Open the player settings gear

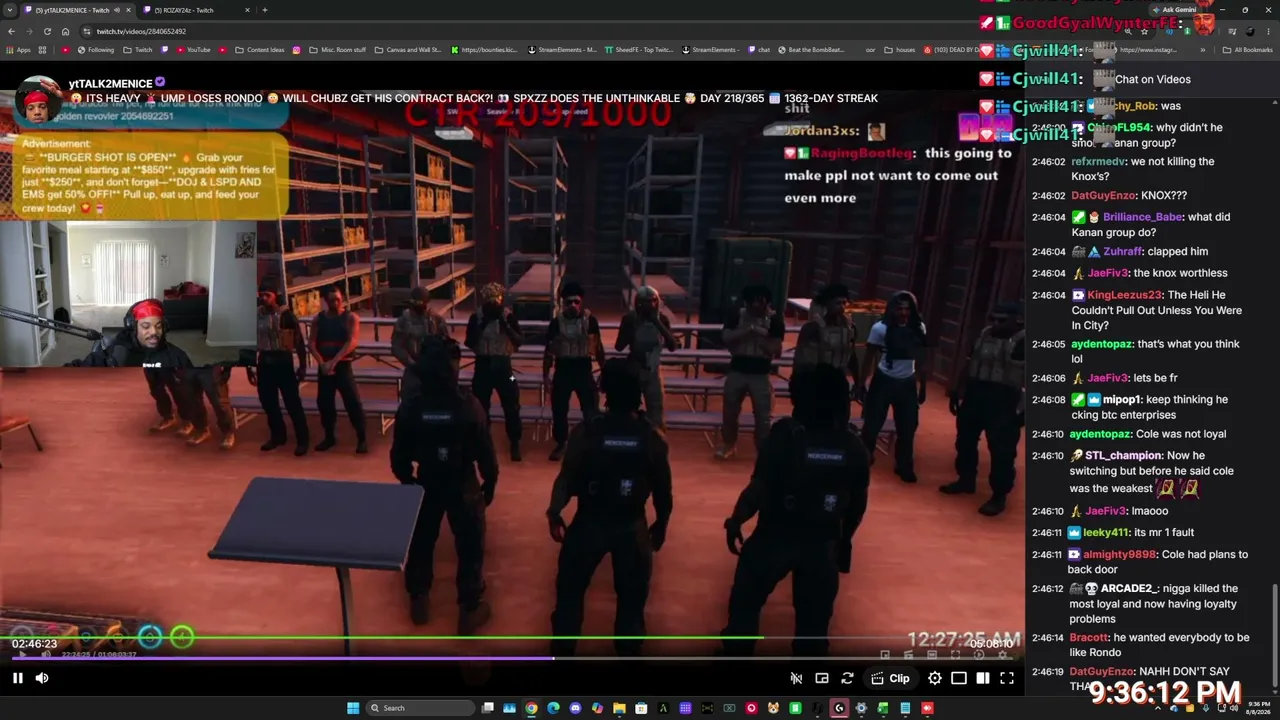pyautogui.click(x=935, y=678)
